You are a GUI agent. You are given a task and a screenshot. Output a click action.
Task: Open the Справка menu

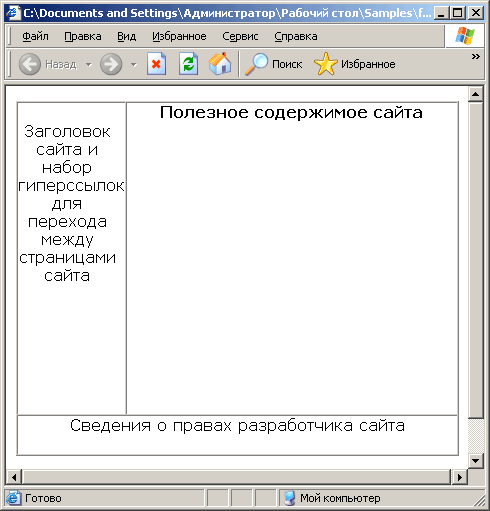(x=296, y=36)
